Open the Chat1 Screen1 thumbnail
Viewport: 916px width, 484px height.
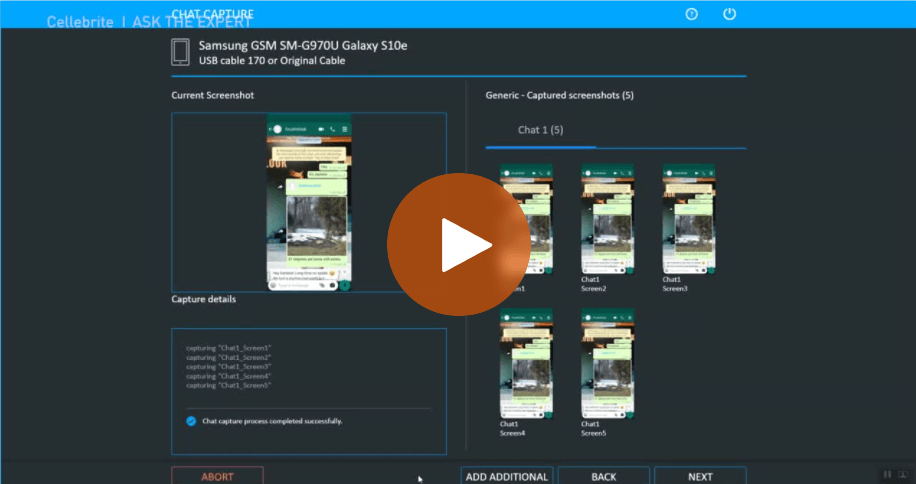[526, 219]
